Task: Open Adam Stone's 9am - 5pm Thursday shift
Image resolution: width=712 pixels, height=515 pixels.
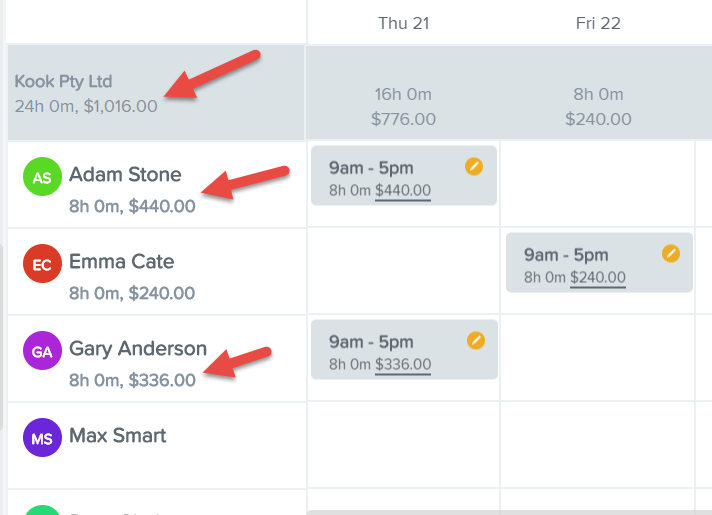Action: point(404,175)
